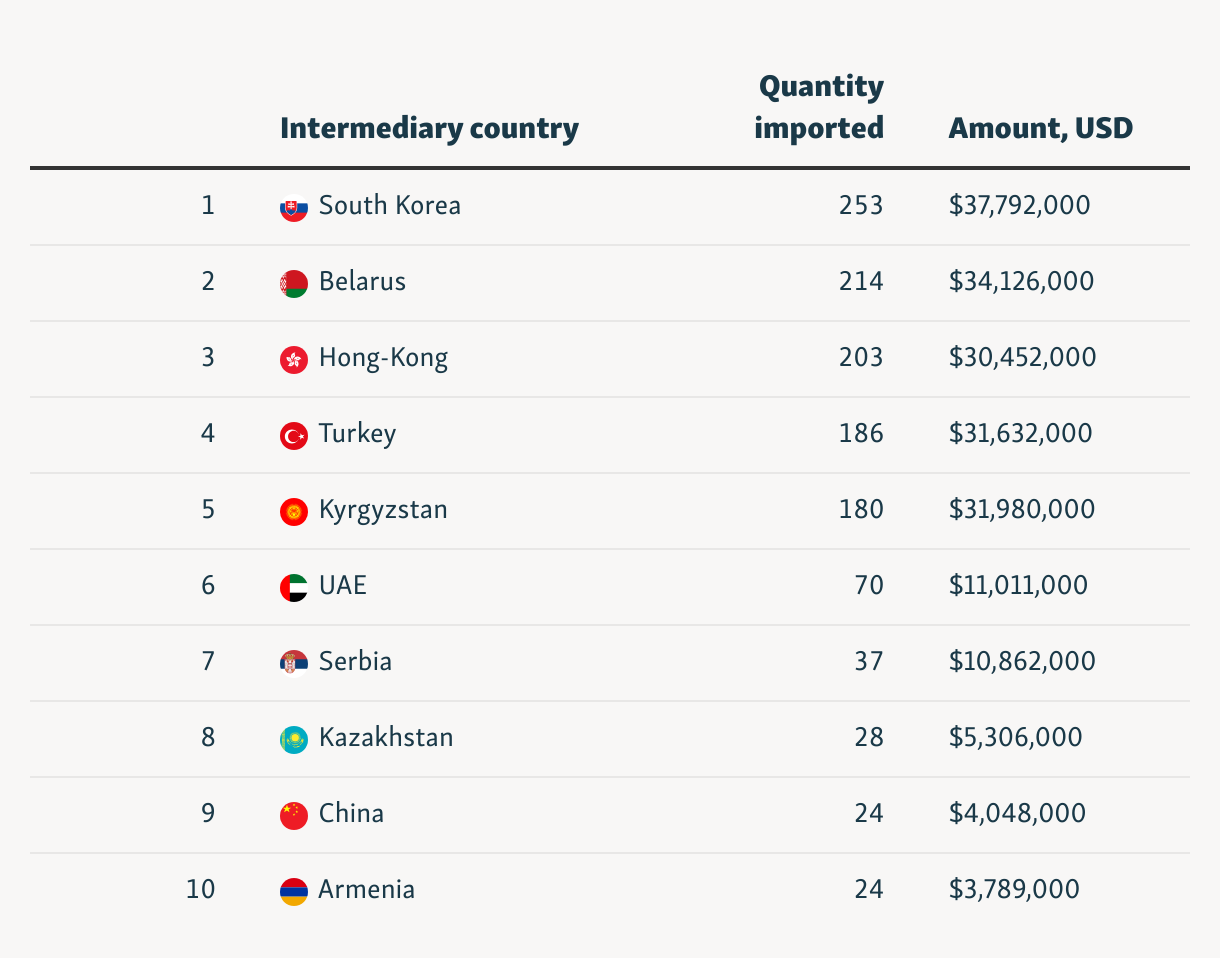
Task: Click the Belarus flag icon
Action: (293, 284)
